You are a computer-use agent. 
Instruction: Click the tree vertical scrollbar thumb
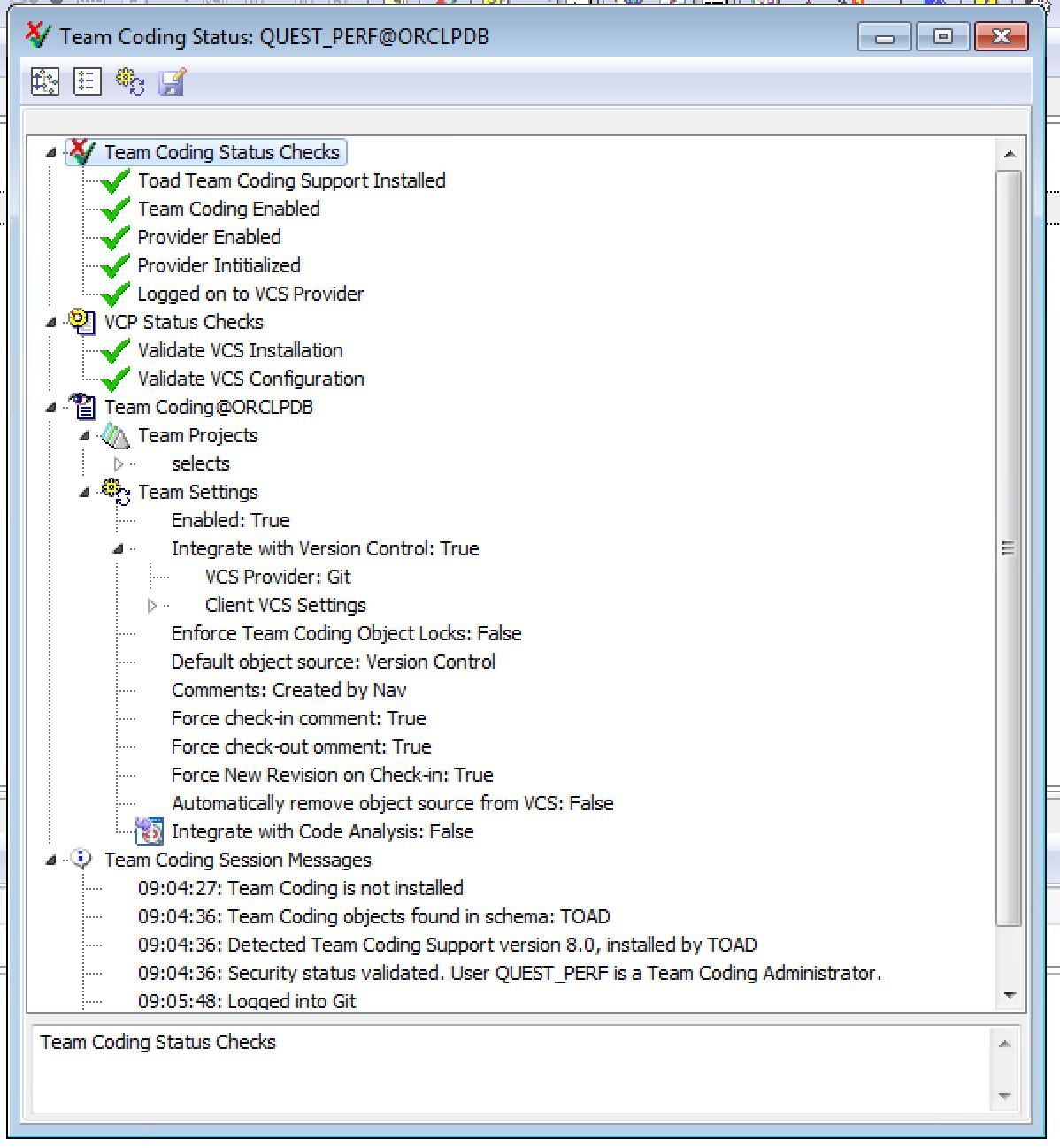1009,548
